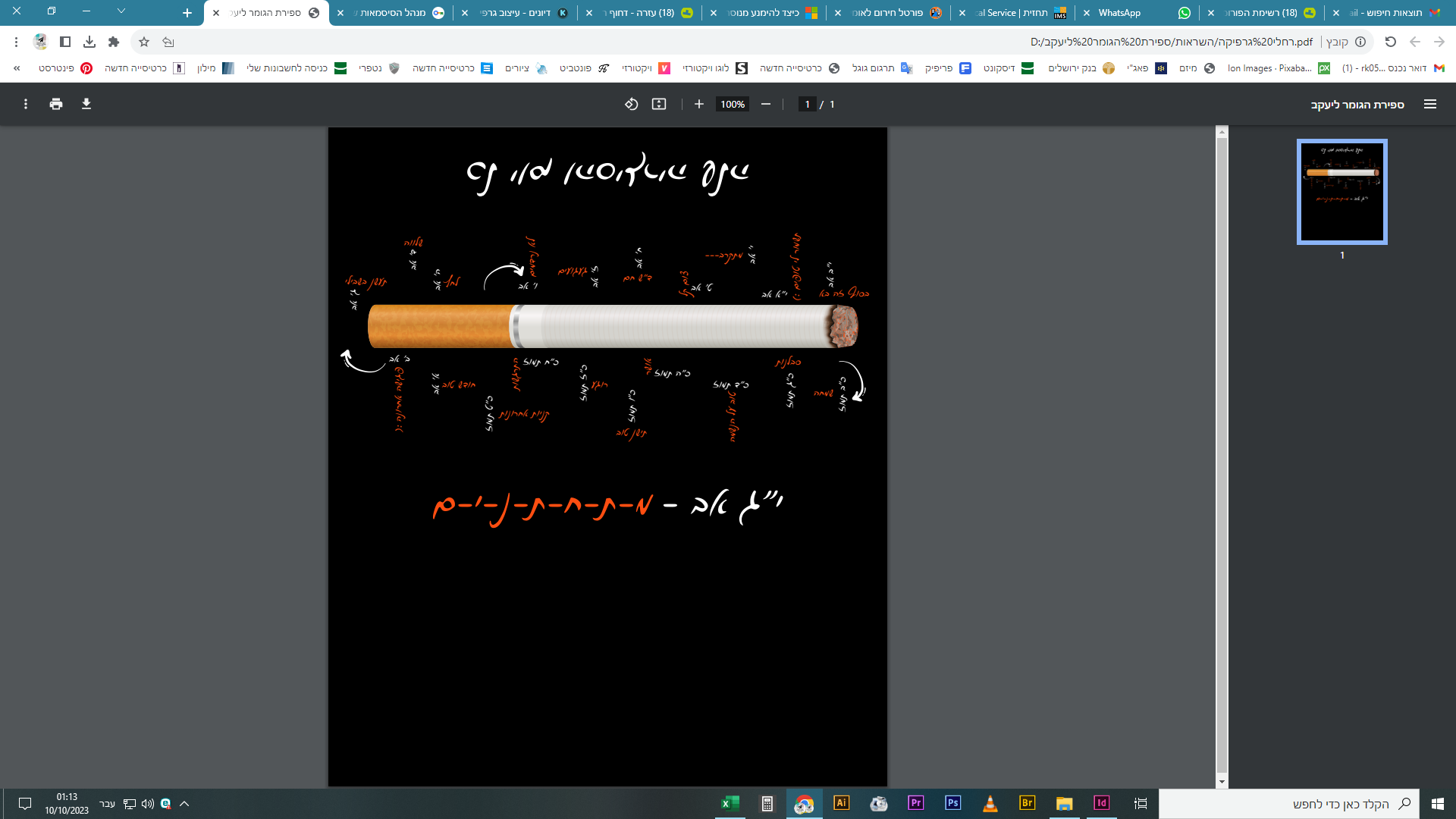Toggle the PDF sidebar hamburger menu

click(x=1430, y=104)
